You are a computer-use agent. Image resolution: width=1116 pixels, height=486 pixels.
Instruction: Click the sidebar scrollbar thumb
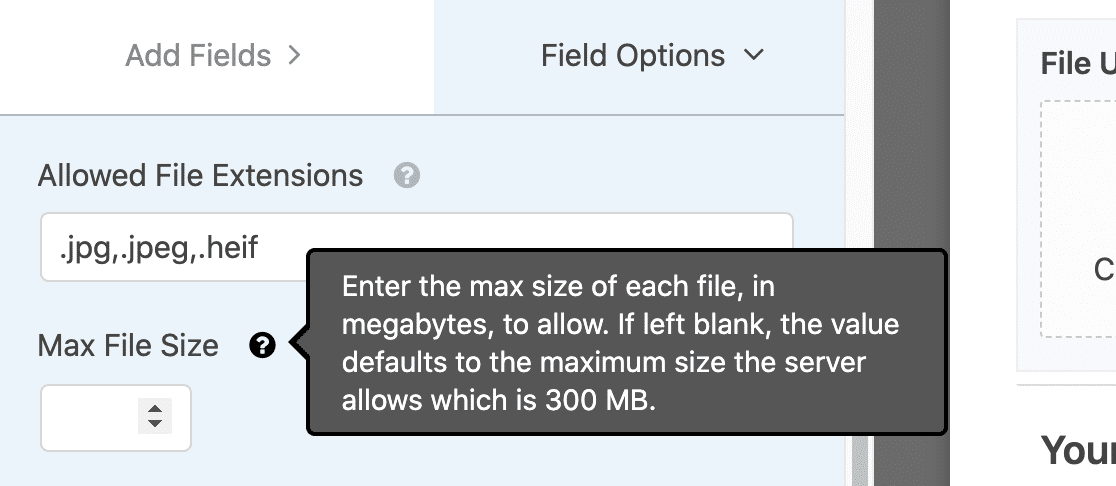[x=860, y=460]
